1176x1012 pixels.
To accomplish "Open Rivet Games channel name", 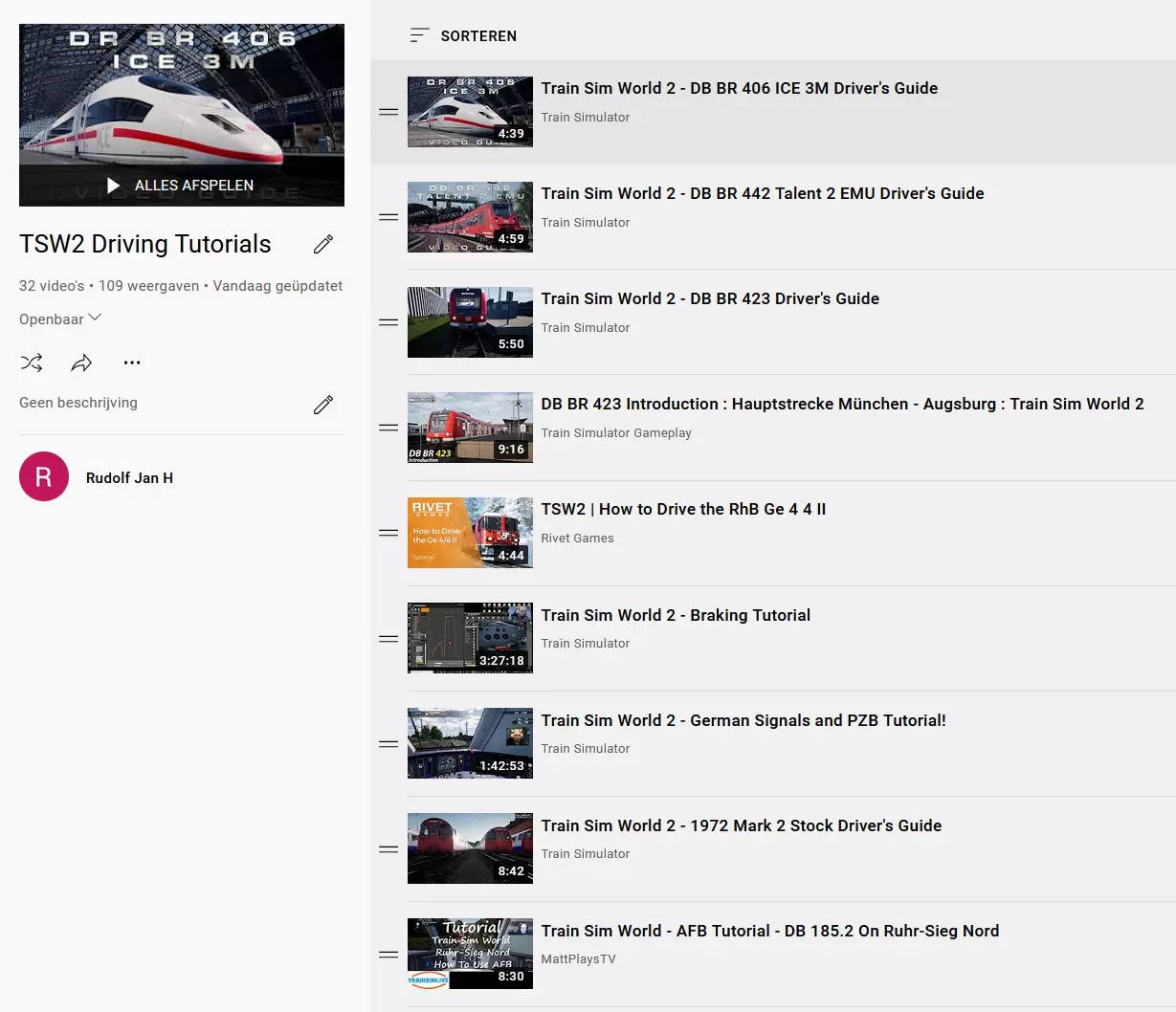I will [x=577, y=538].
